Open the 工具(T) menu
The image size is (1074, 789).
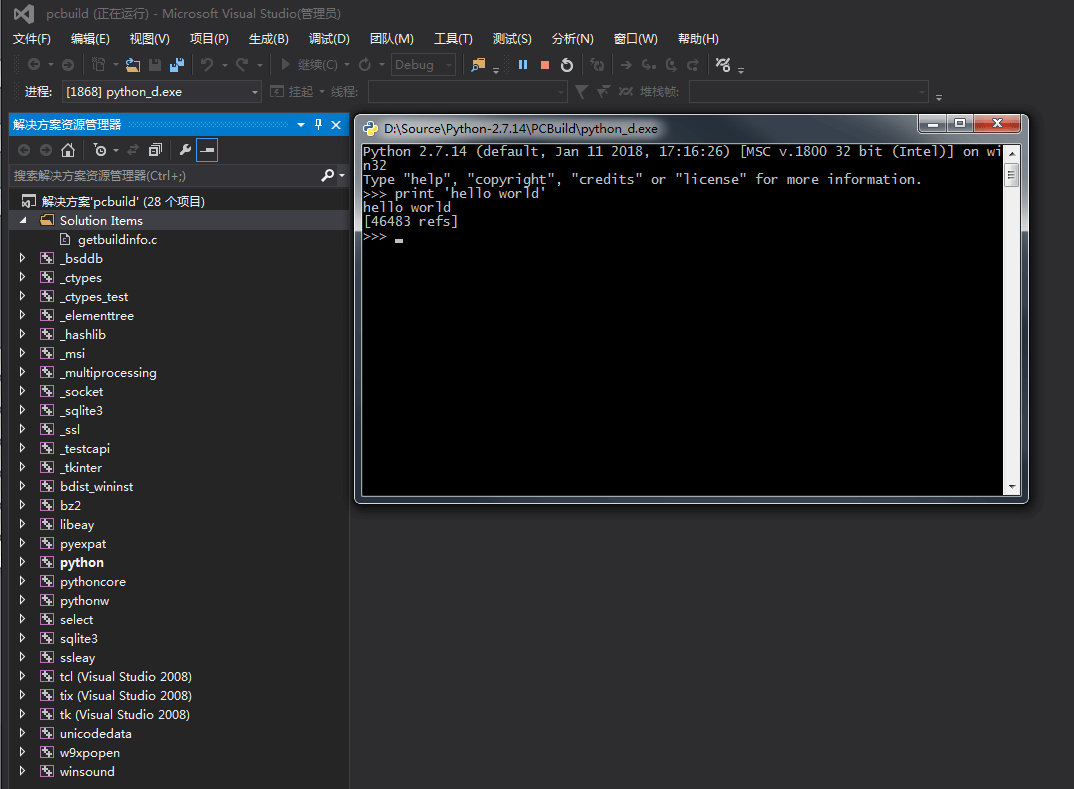pos(453,39)
